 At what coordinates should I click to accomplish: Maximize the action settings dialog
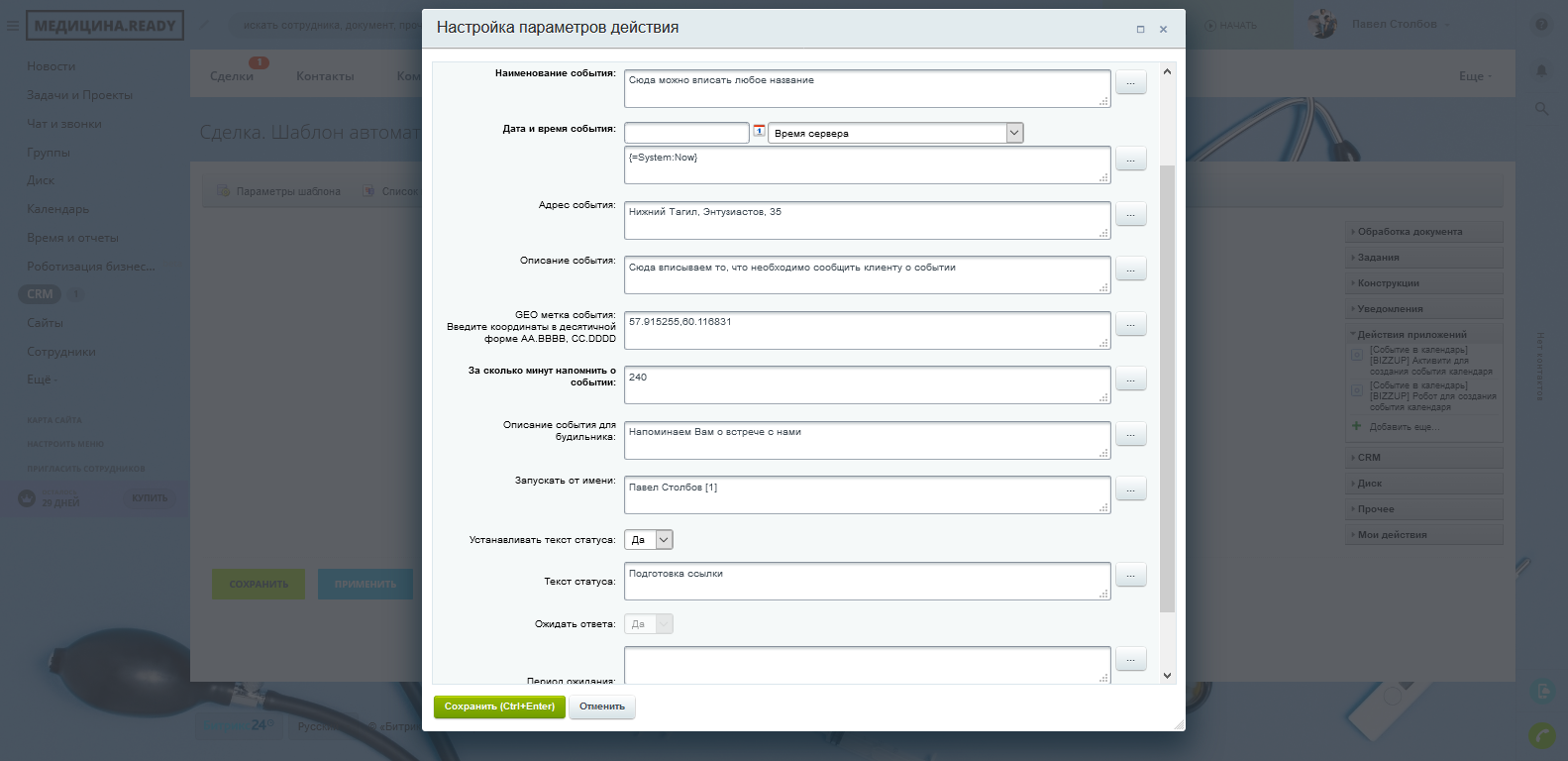coord(1140,30)
